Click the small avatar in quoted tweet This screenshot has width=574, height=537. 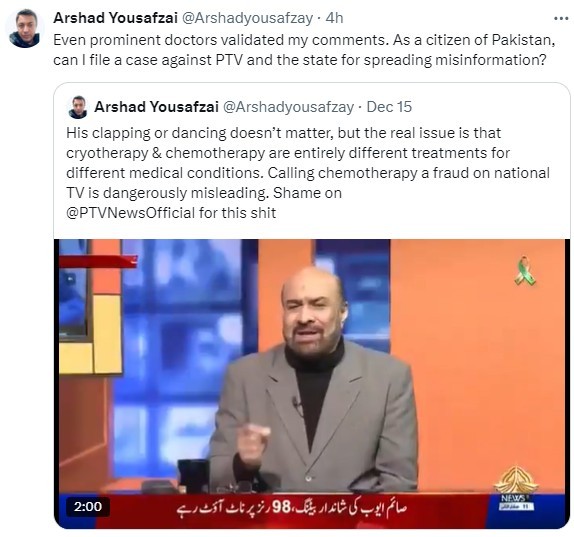pos(78,107)
